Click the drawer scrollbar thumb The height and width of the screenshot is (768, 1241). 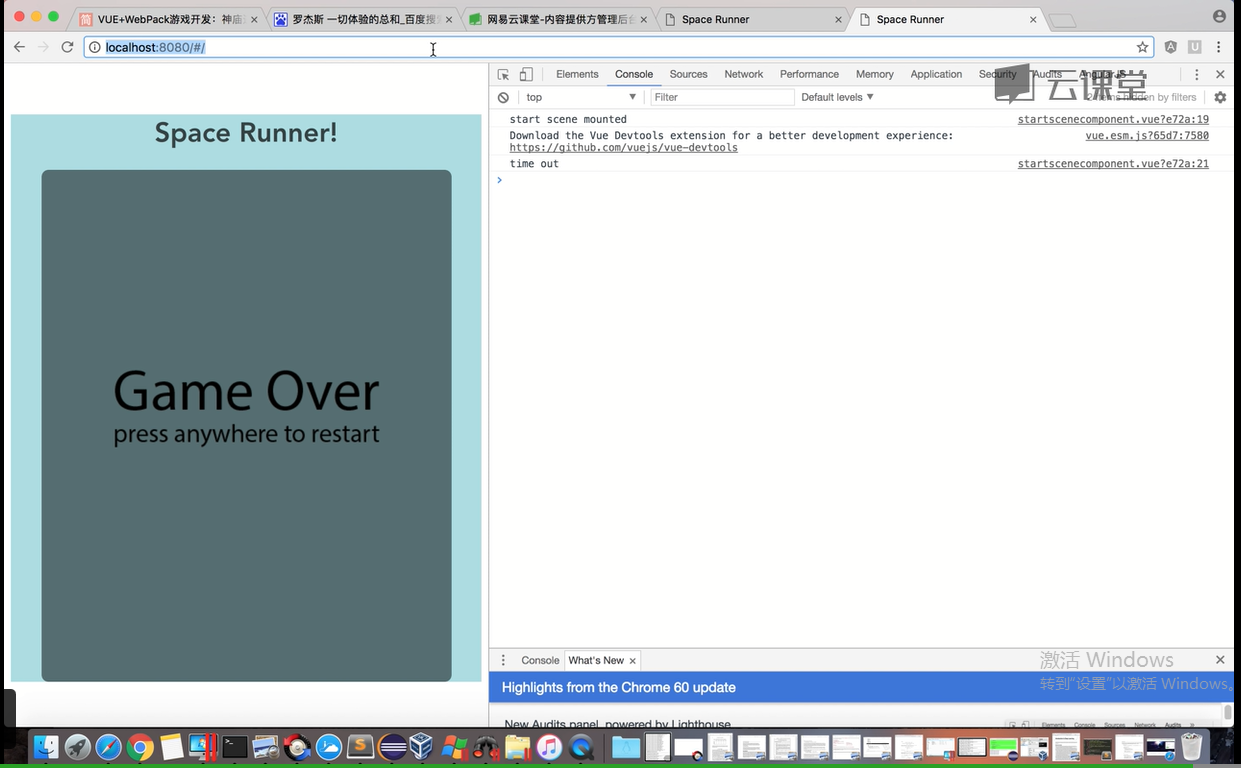point(1228,712)
